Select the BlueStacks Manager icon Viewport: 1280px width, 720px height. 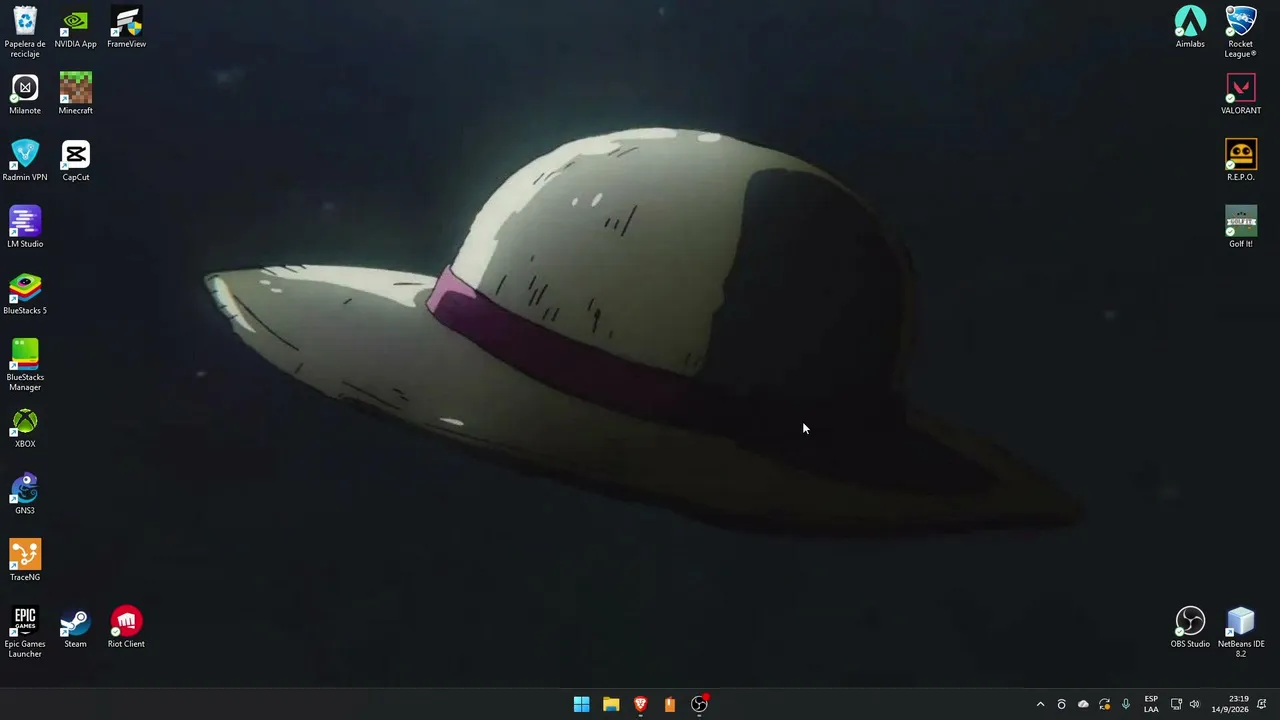pos(25,365)
